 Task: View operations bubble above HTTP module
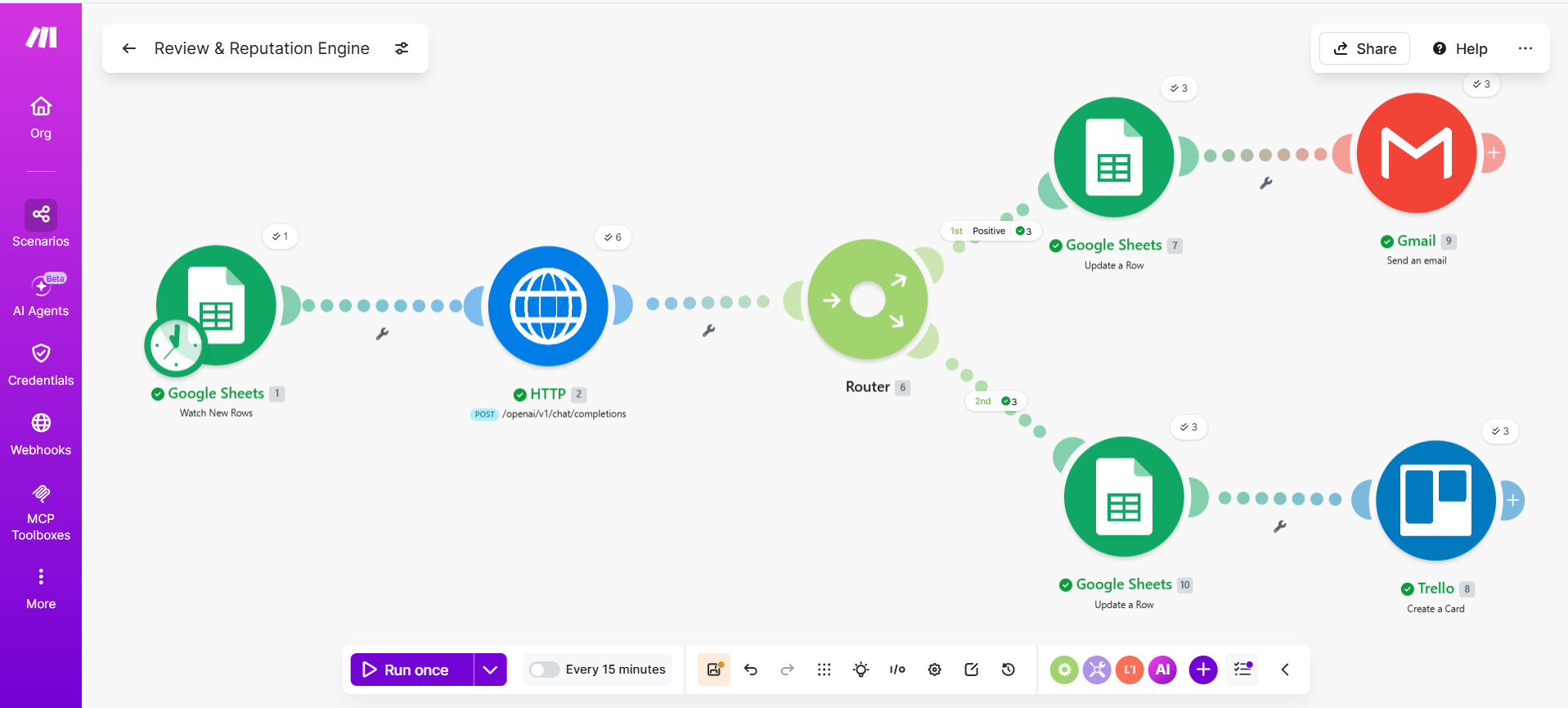tap(613, 237)
